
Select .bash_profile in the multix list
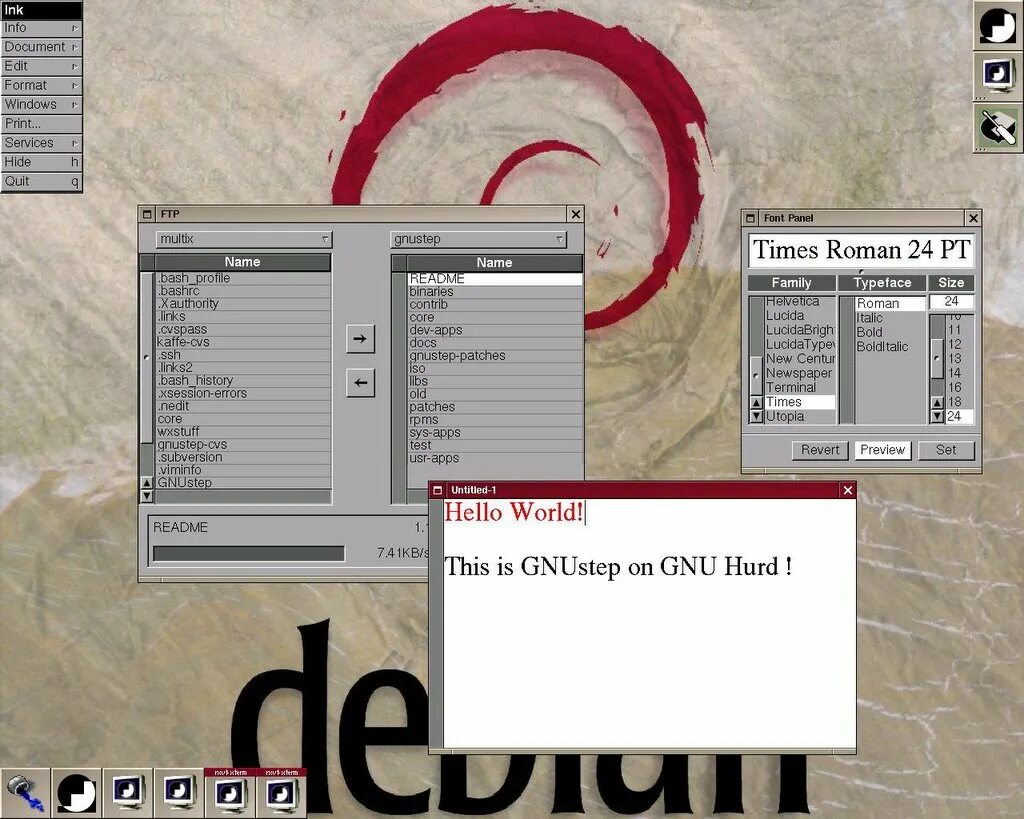[x=243, y=278]
